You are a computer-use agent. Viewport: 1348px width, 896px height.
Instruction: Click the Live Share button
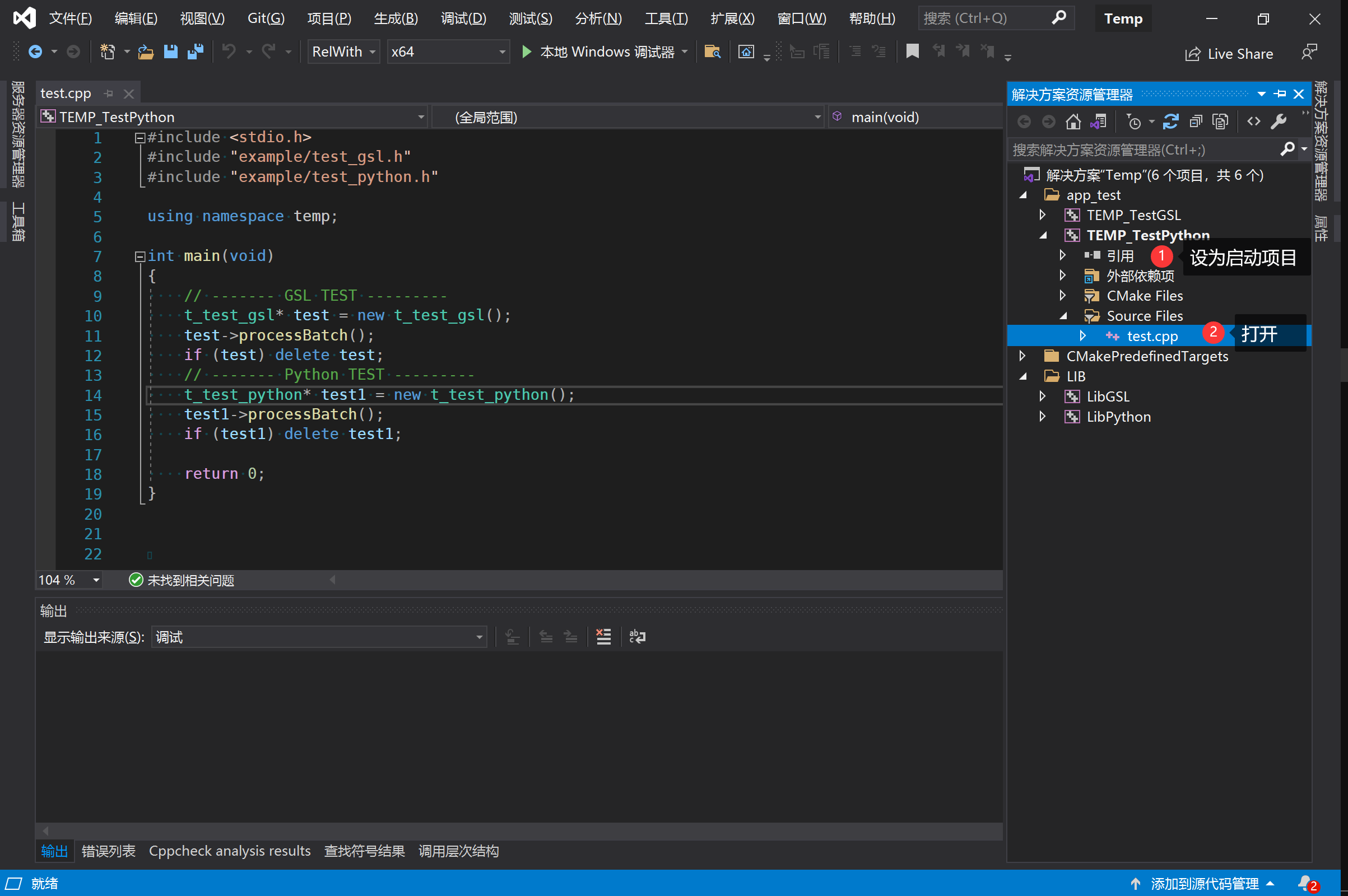[1229, 54]
